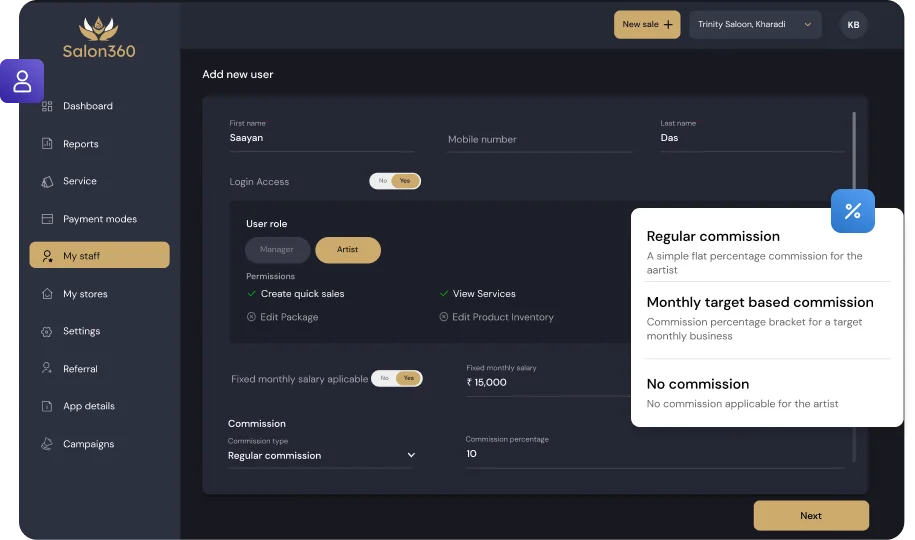Click the Dashboard grid icon in sidebar

[x=47, y=106]
